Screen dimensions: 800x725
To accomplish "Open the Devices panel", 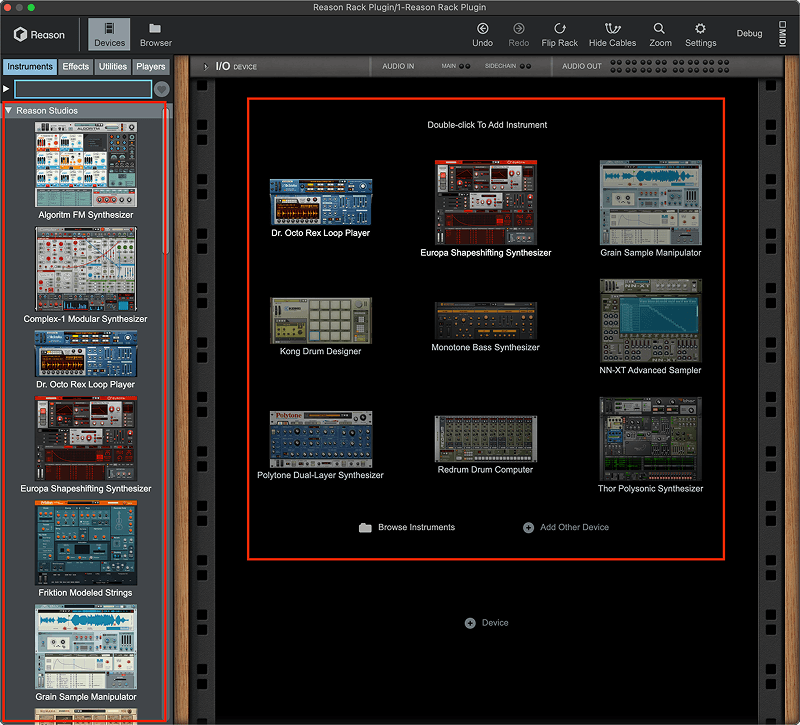I will click(109, 35).
